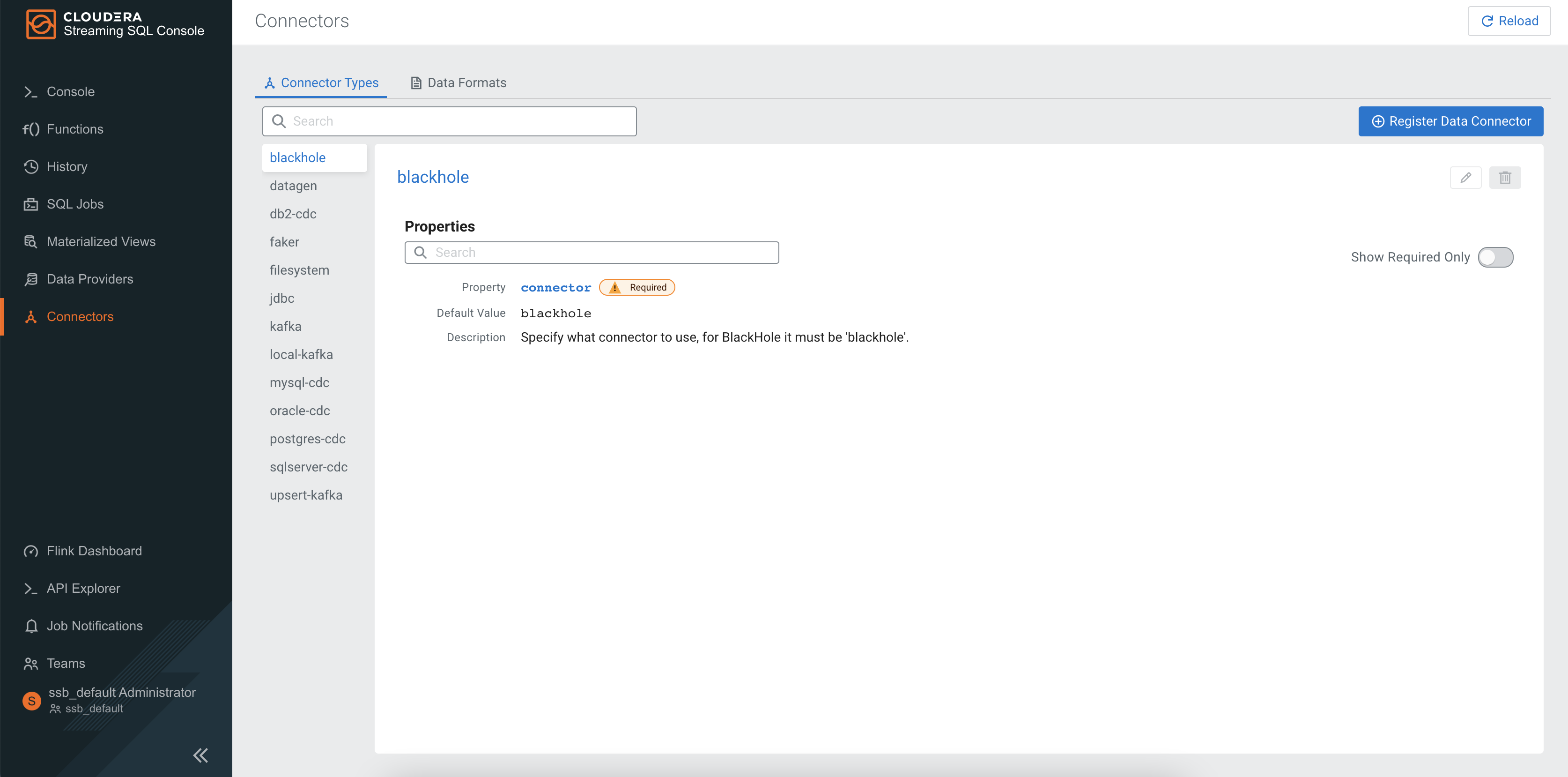Screen dimensions: 1568x777
Task: Select the mysql-cdc connector
Action: click(x=314, y=382)
